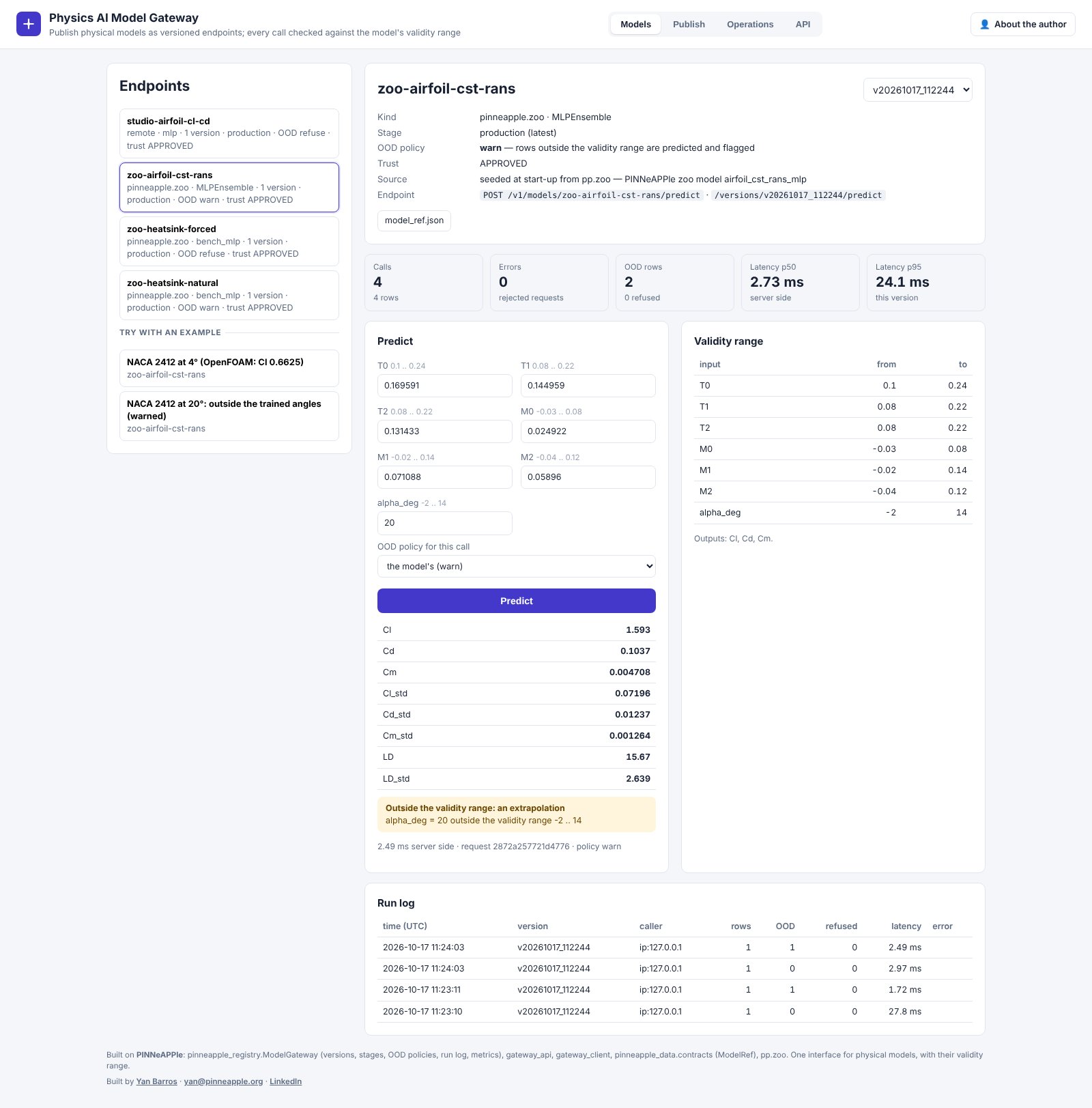Load the NACA 2412 at 20° example
The height and width of the screenshot is (1108, 1092).
click(x=229, y=416)
